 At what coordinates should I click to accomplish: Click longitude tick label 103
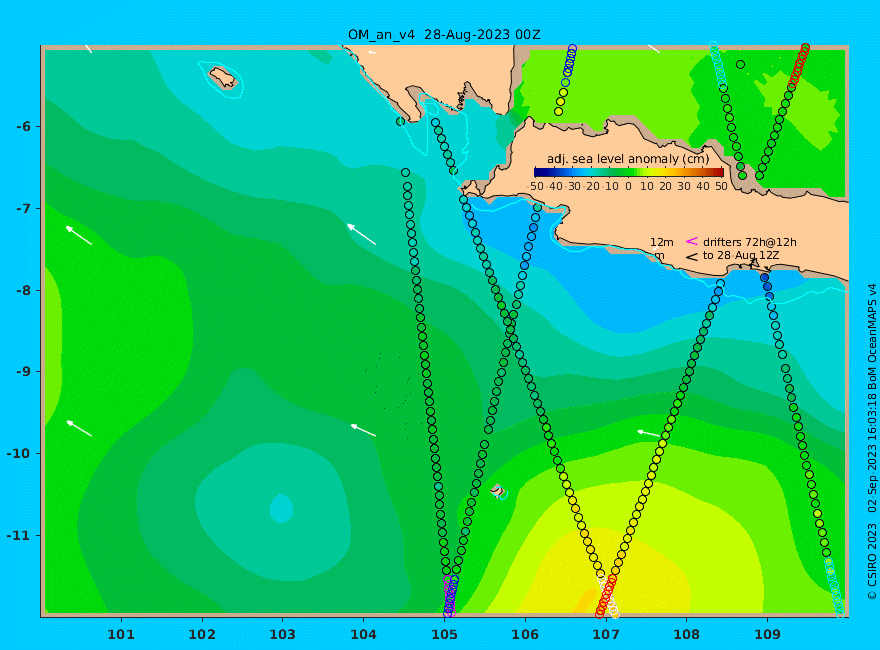click(282, 635)
